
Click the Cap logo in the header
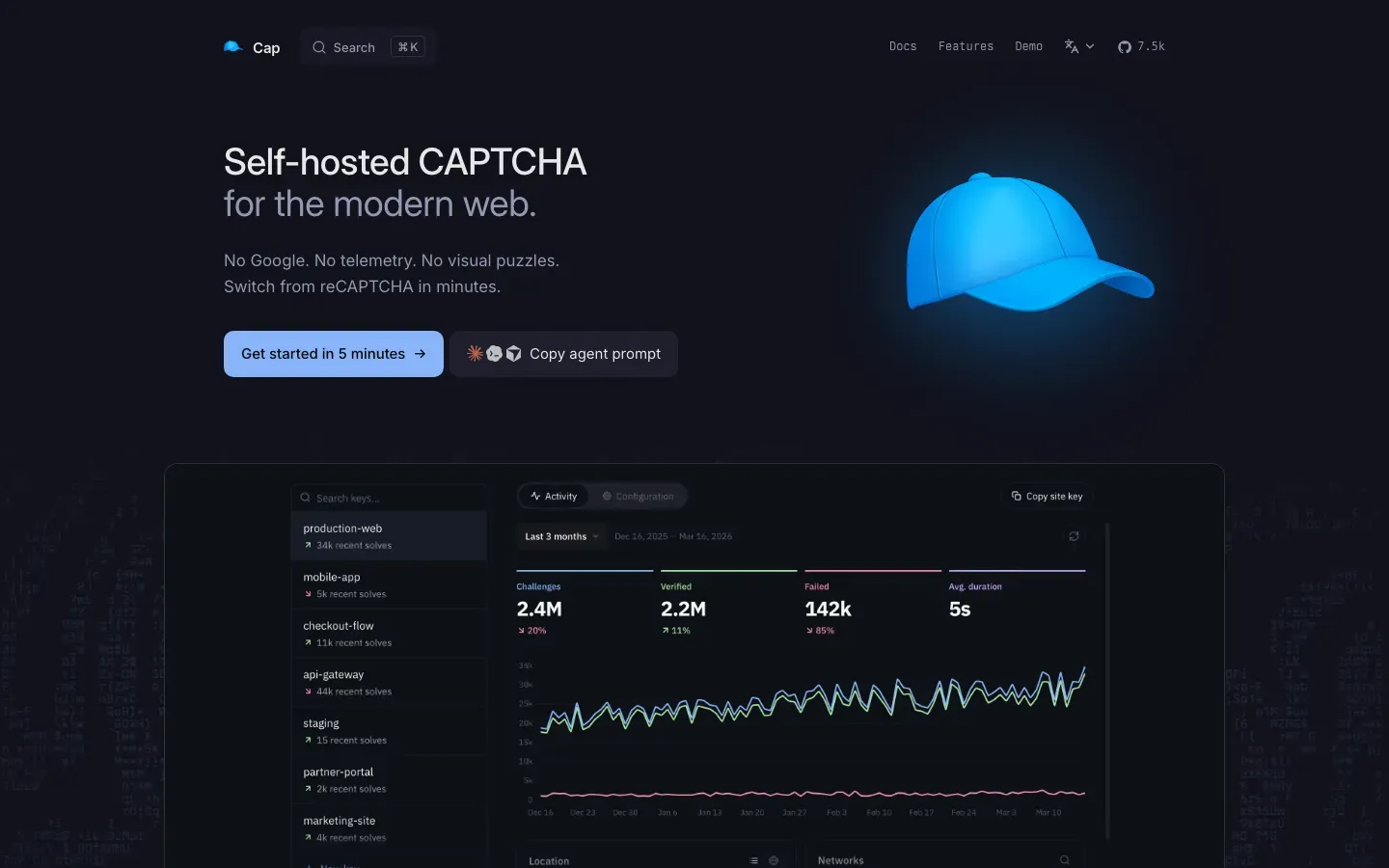click(x=252, y=47)
